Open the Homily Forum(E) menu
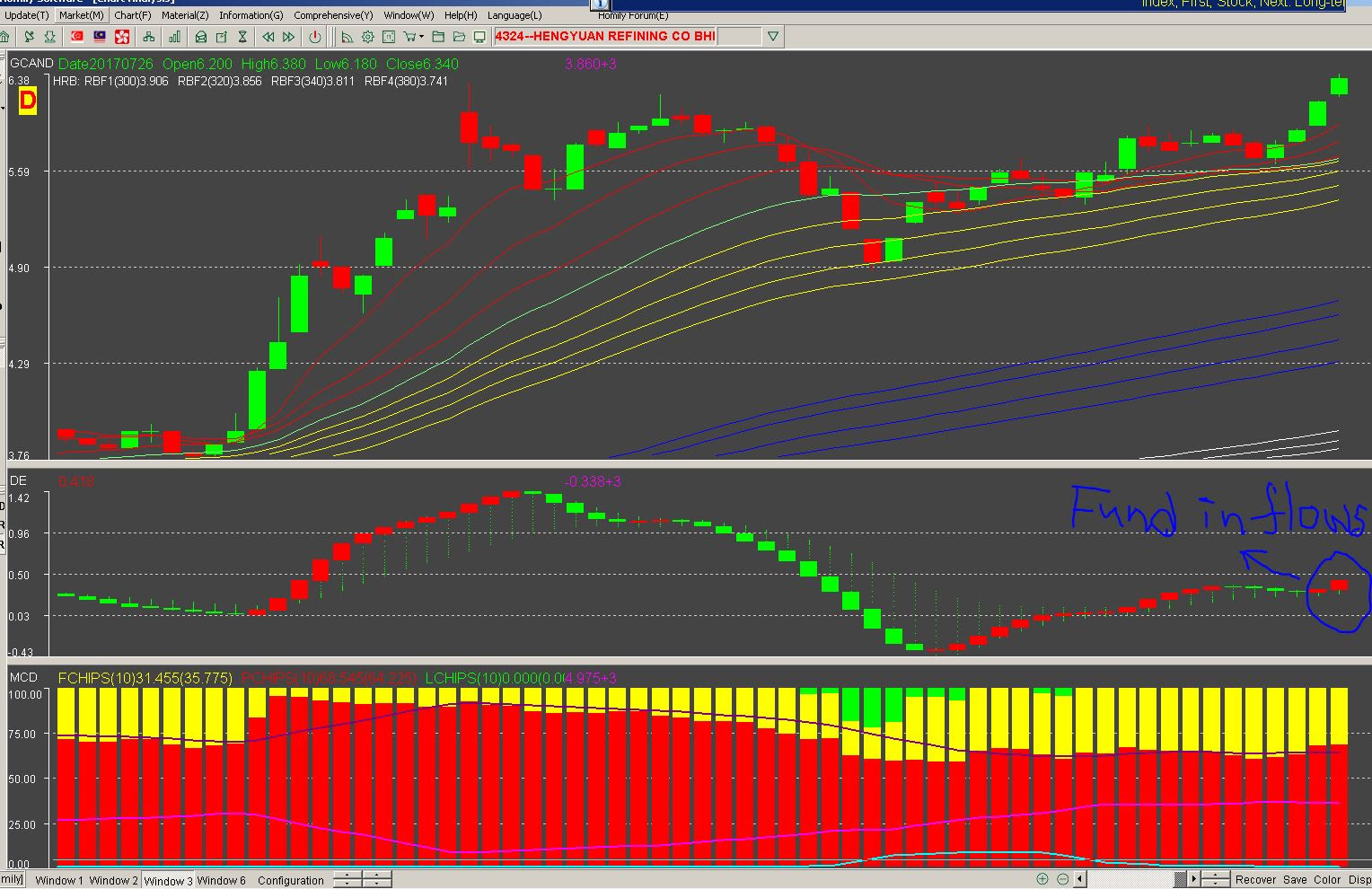The height and width of the screenshot is (889, 1372). click(633, 15)
